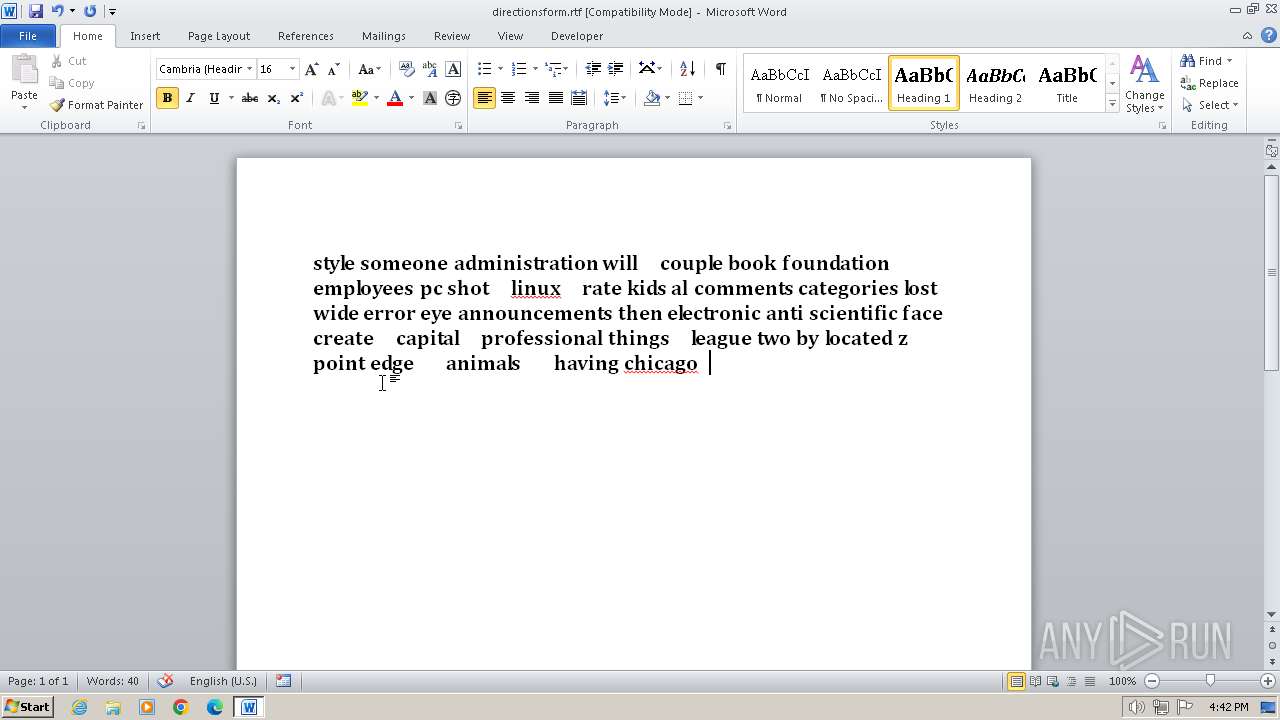Apply the Title style
1280x720 pixels.
pos(1067,82)
